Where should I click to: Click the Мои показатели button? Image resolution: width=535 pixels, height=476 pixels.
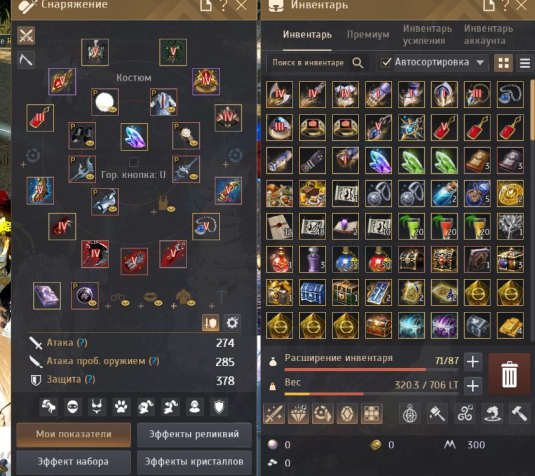(x=74, y=434)
